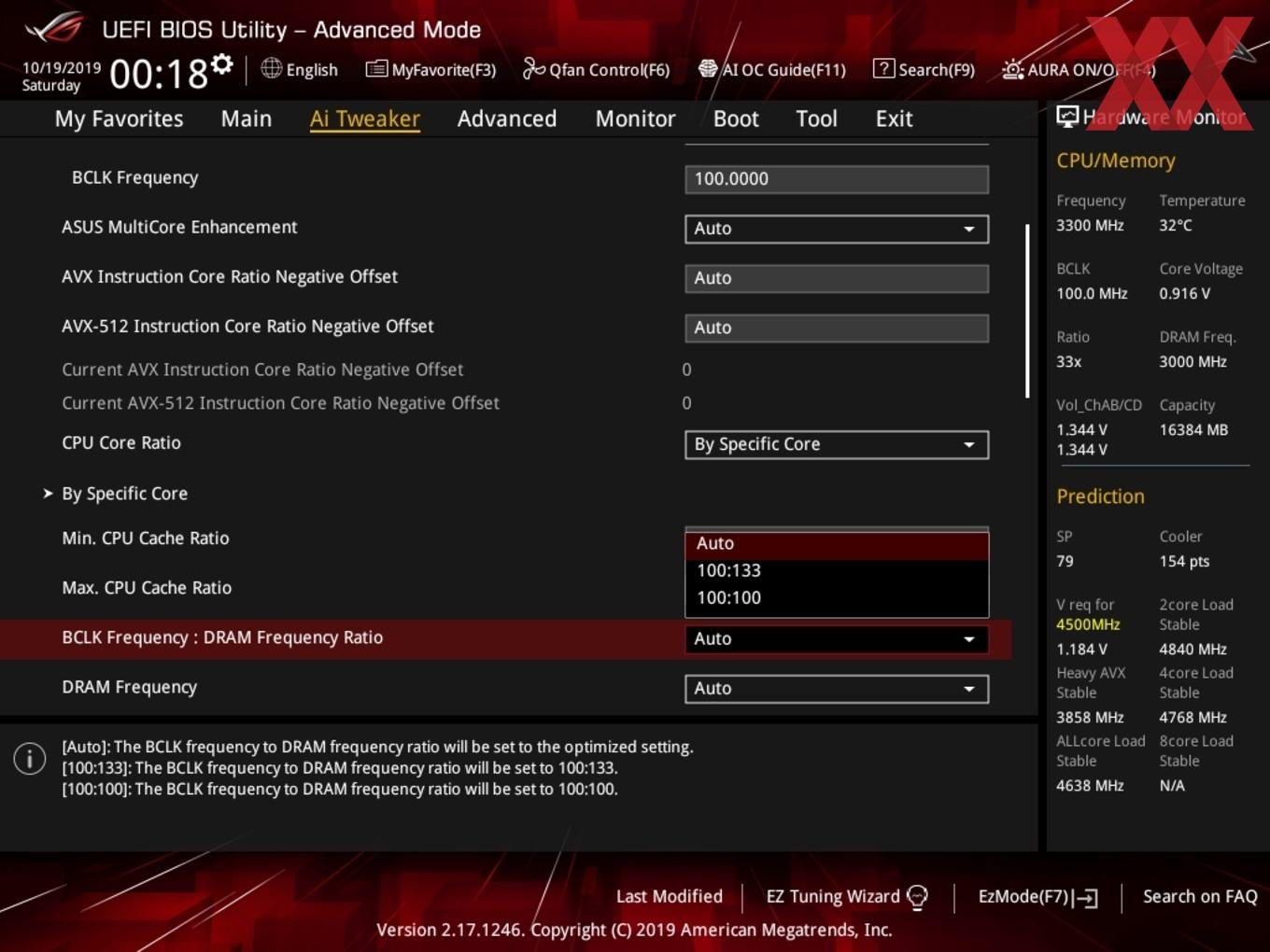This screenshot has height=952, width=1270.
Task: Click the ASUS MultiCore Enhancement label
Action: [179, 228]
